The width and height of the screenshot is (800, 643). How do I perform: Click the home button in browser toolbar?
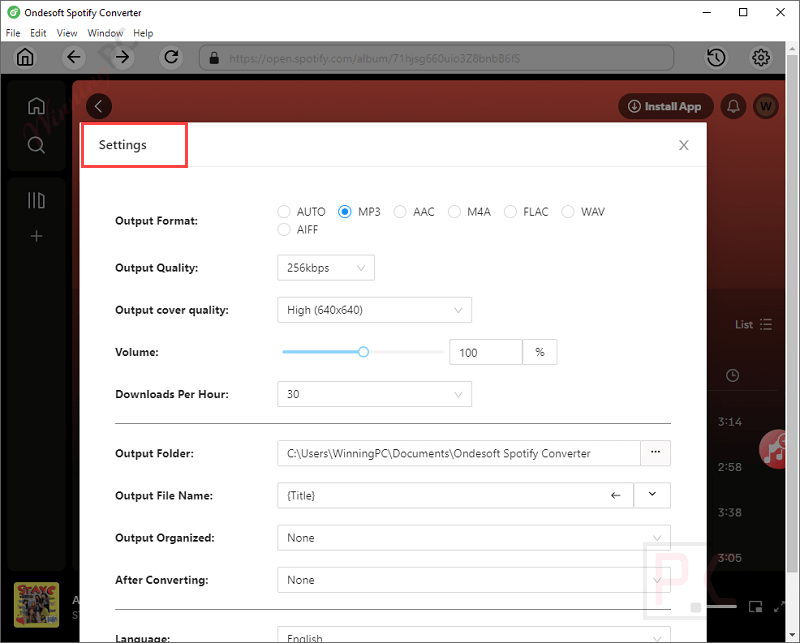(25, 57)
